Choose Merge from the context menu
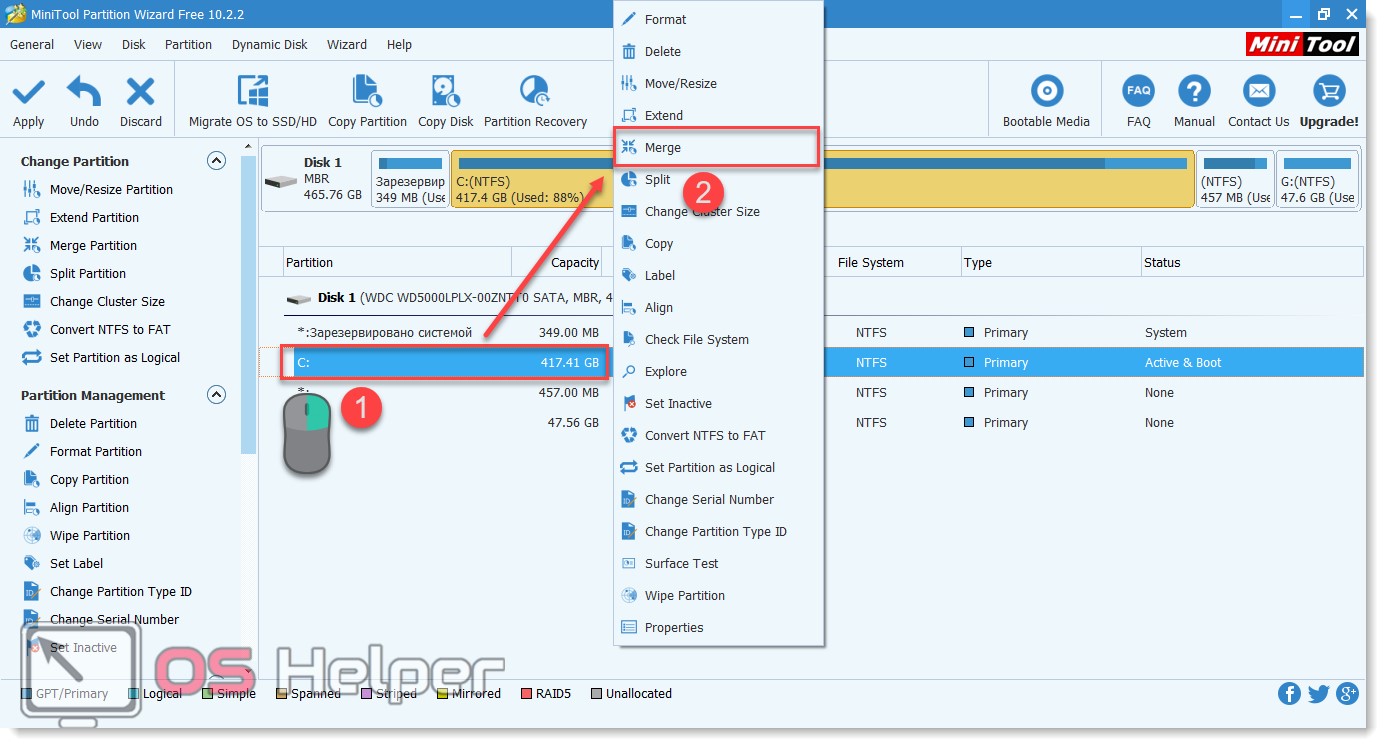The image size is (1386, 748). coord(662,148)
